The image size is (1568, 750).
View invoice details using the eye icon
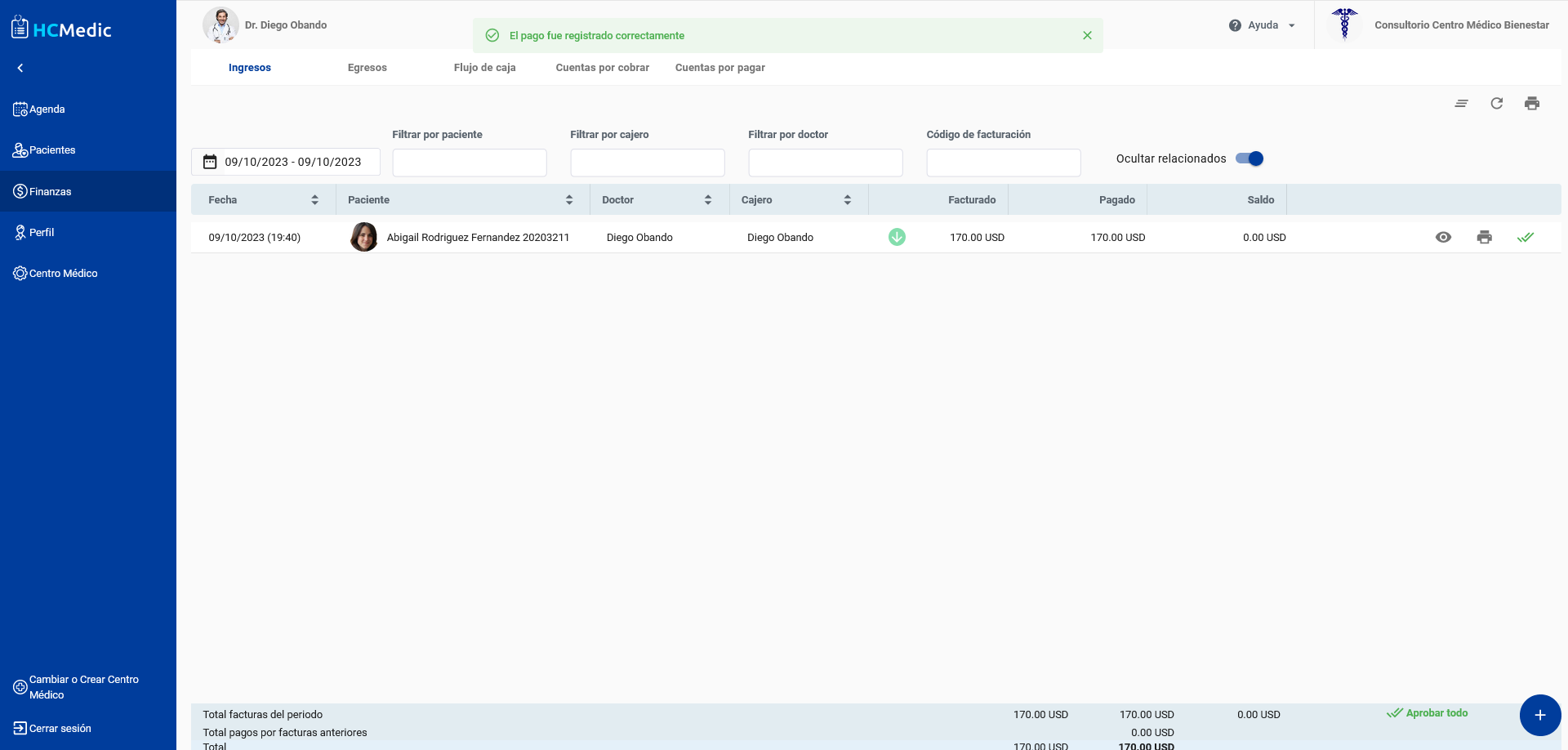[1443, 238]
